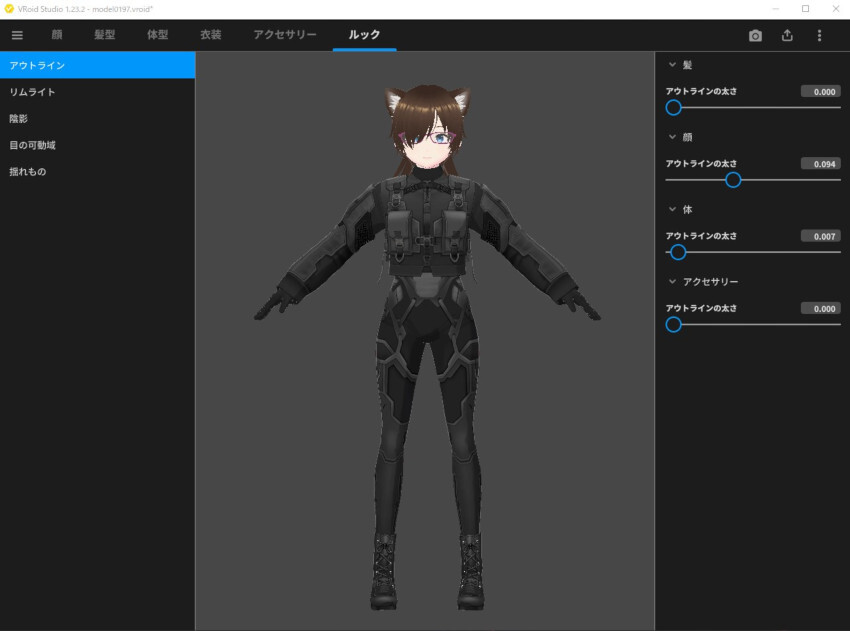This screenshot has width=850, height=631.
Task: Open the hamburger main menu
Action: click(x=17, y=35)
